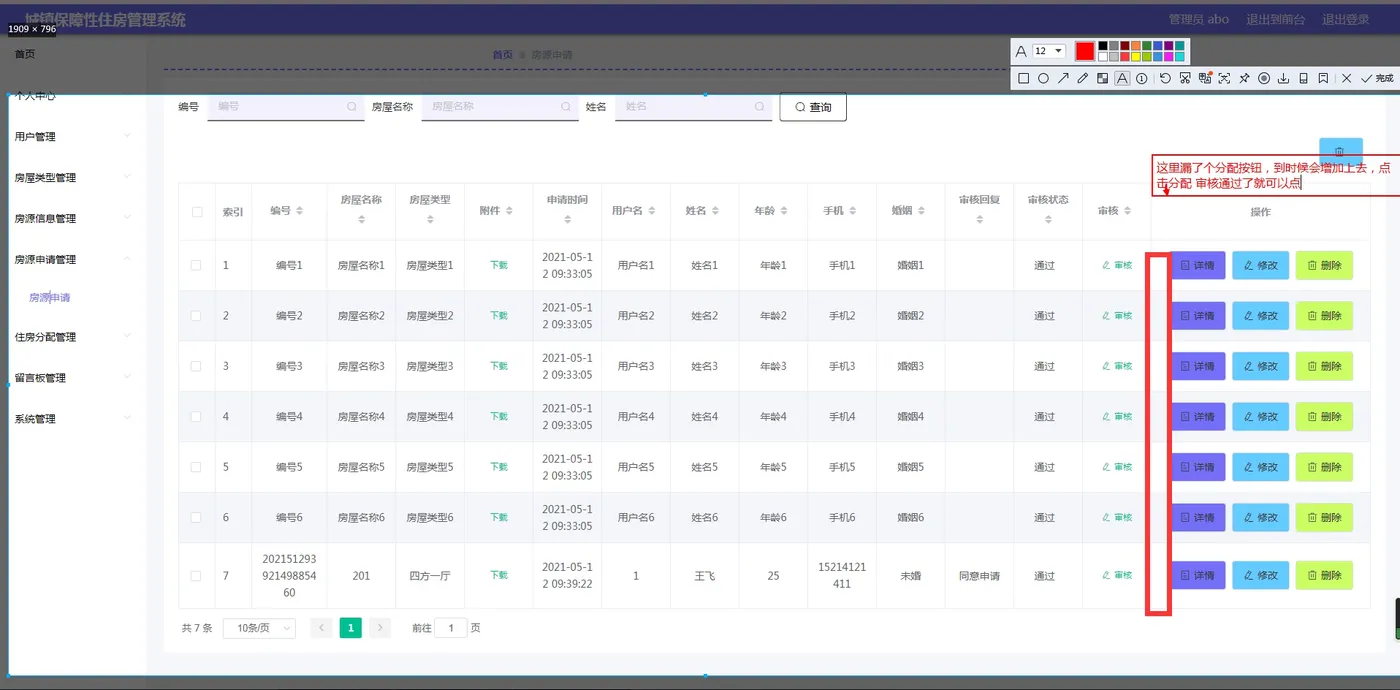Check the checkbox for row 编号4

pyautogui.click(x=196, y=416)
